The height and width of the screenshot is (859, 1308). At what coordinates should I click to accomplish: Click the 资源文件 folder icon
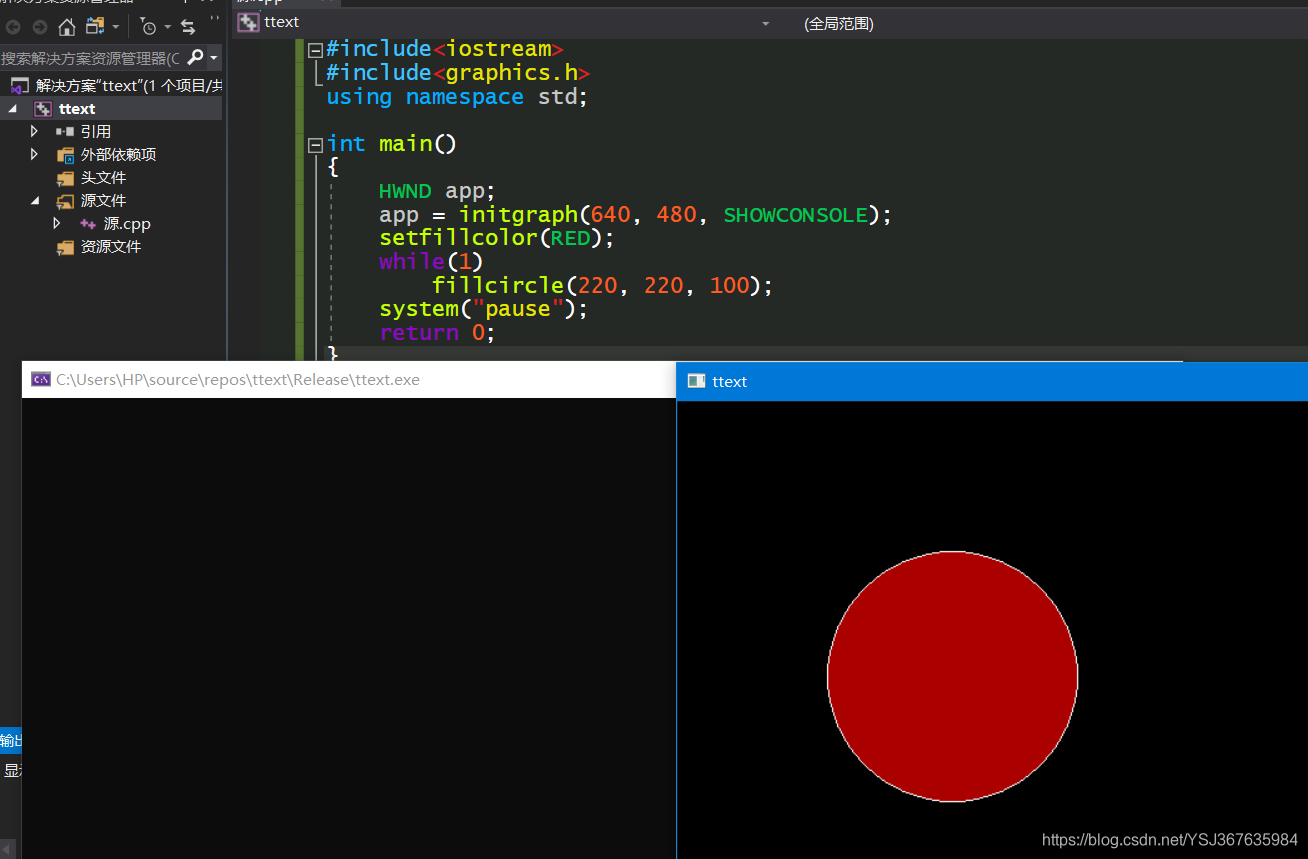65,247
